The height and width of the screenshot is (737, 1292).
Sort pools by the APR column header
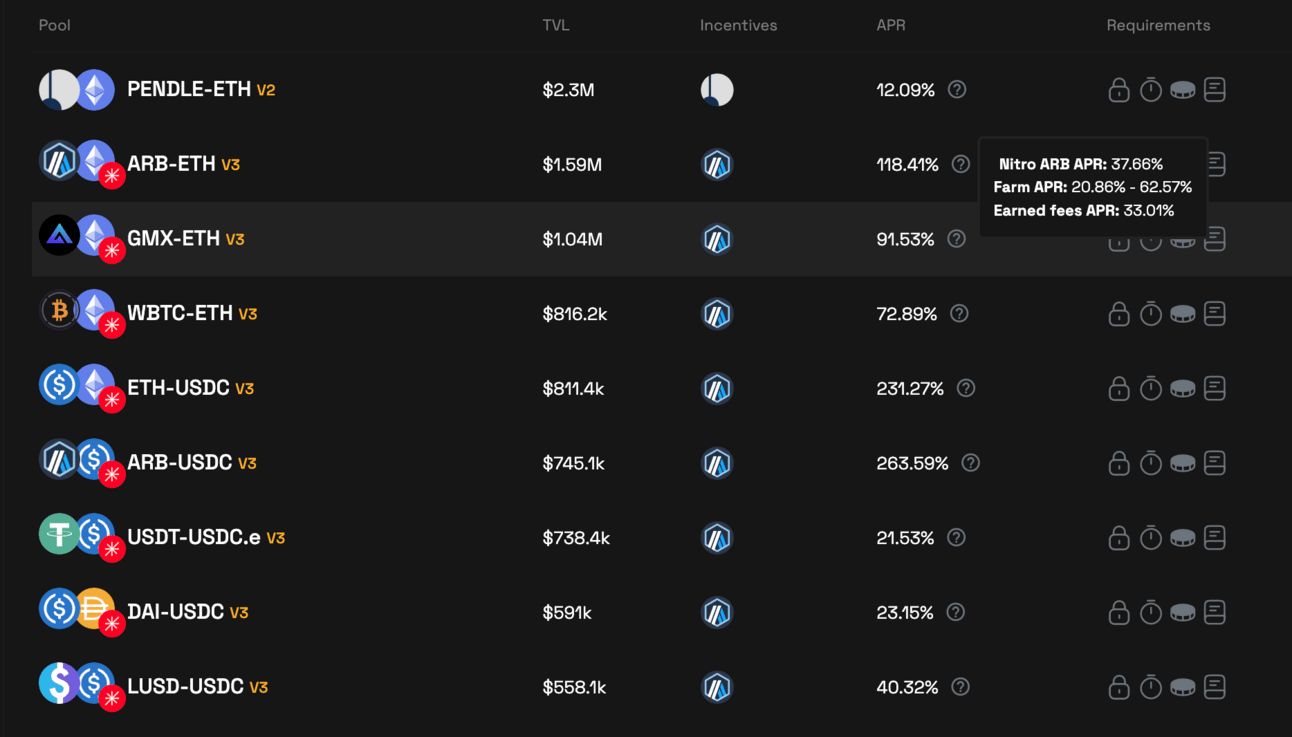[891, 25]
